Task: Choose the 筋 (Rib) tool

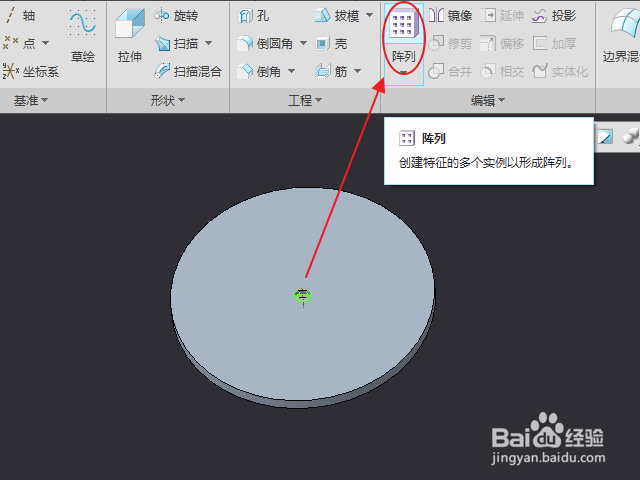Action: (331, 71)
